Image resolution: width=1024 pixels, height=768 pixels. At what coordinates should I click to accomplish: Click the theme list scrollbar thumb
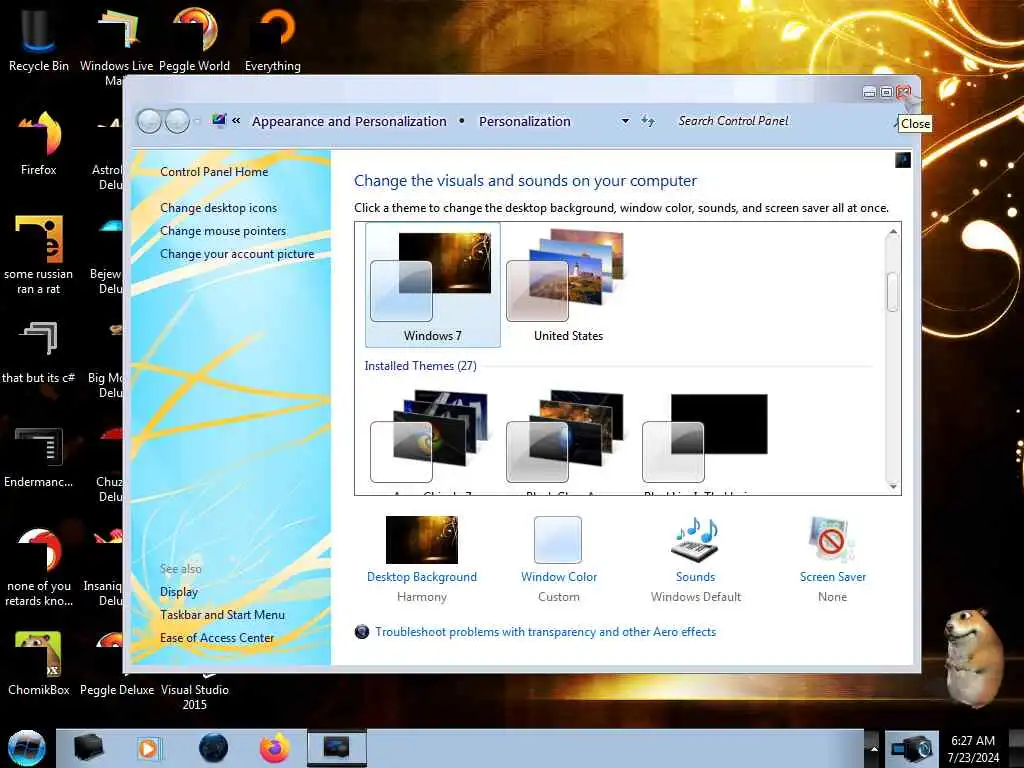892,292
